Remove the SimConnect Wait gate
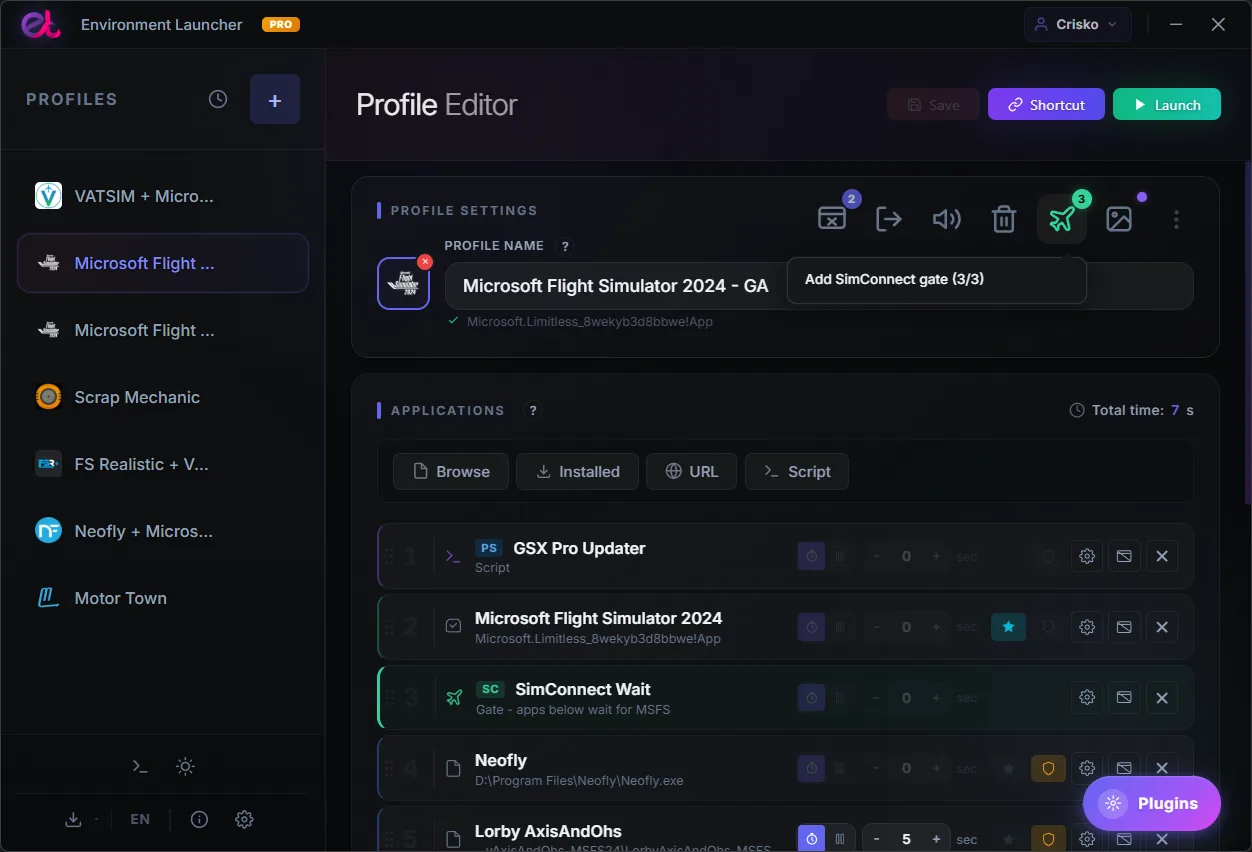This screenshot has width=1252, height=852. coord(1162,697)
